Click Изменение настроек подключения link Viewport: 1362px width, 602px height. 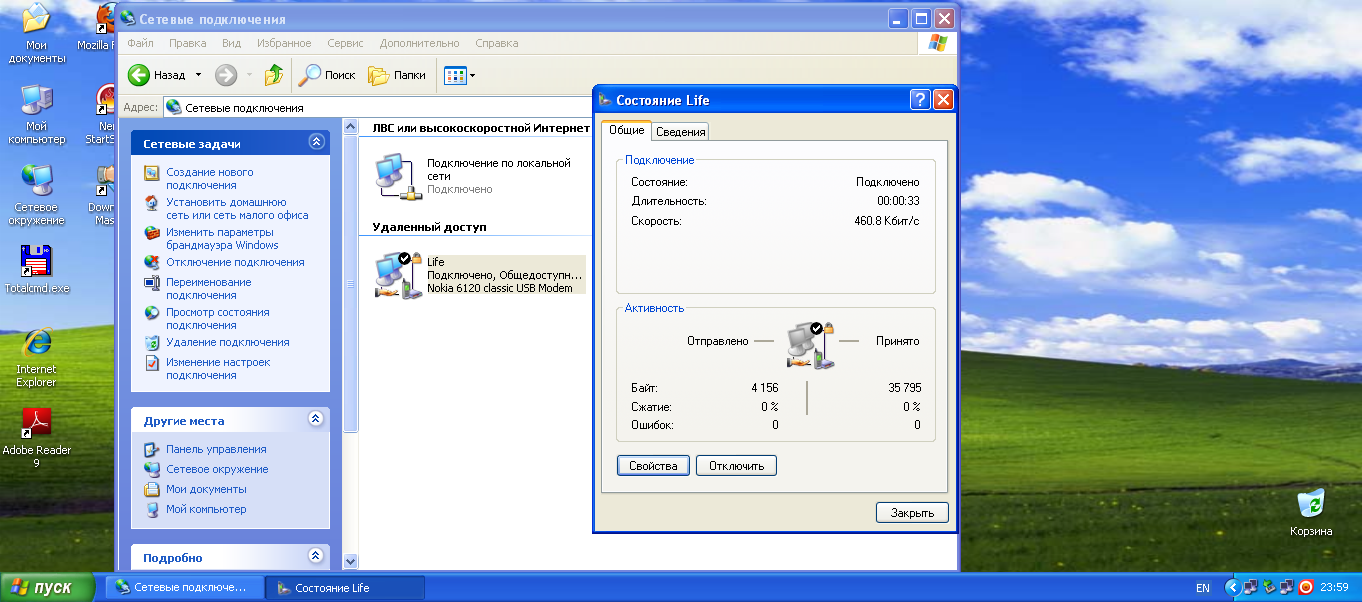[218, 369]
